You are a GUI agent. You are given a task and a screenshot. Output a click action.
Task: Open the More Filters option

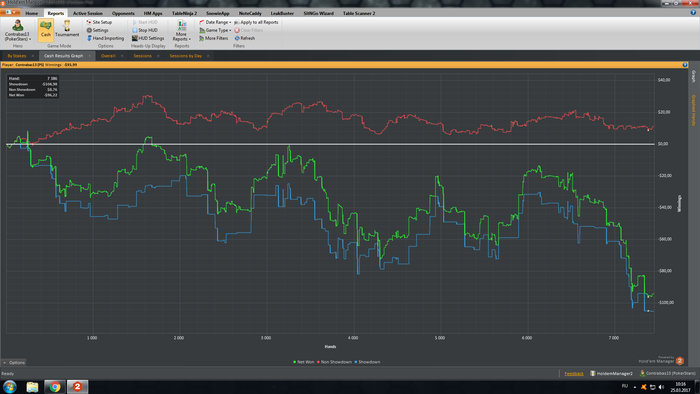(213, 38)
